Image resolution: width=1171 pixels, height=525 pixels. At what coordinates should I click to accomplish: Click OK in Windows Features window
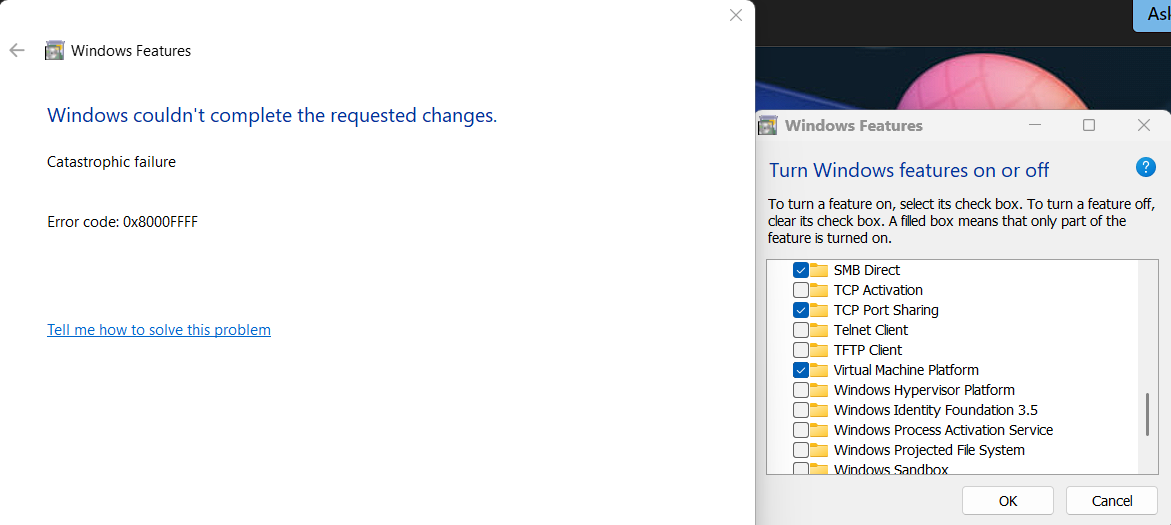click(x=1007, y=500)
